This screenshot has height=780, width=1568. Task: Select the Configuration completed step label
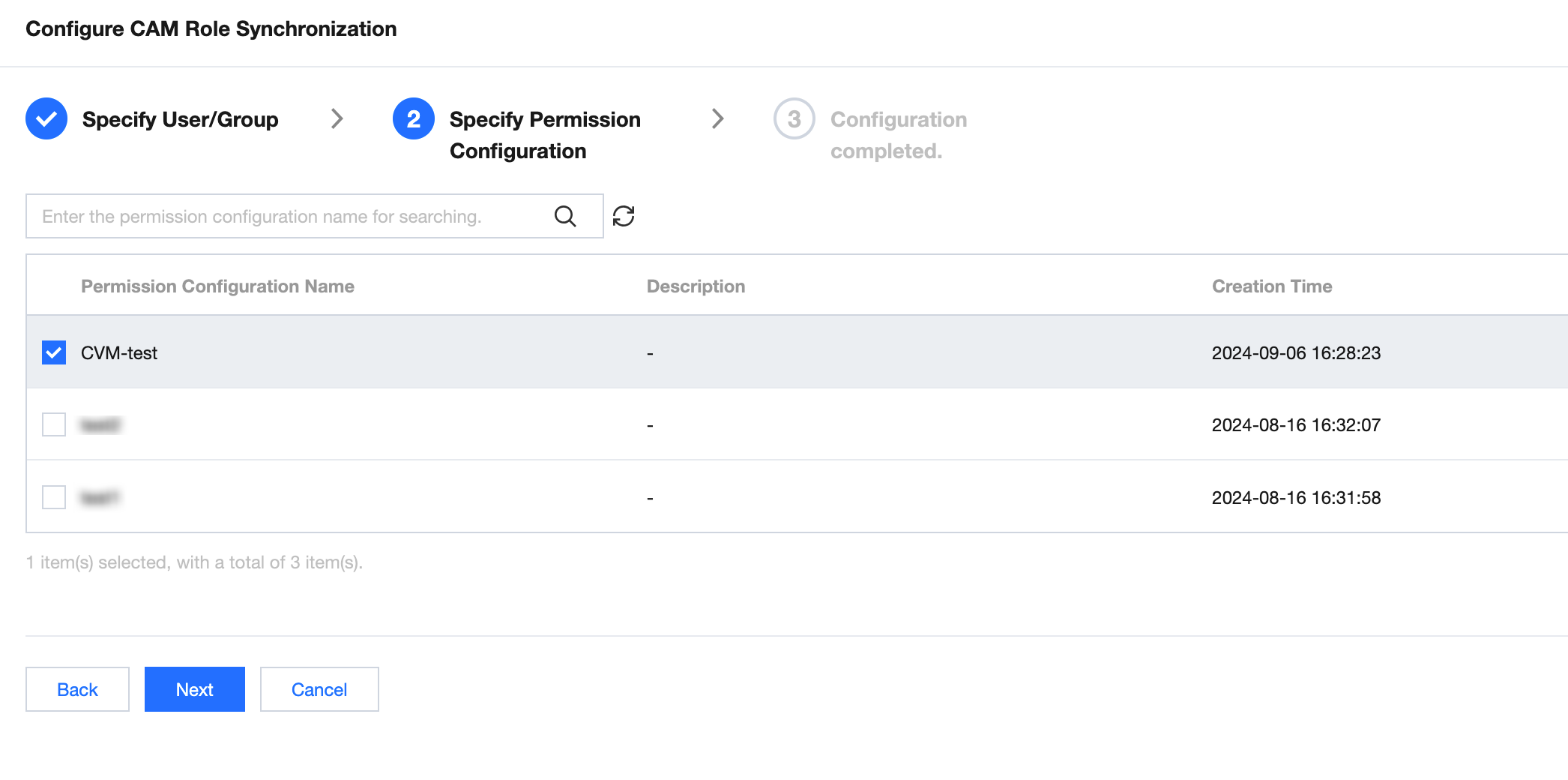click(898, 135)
